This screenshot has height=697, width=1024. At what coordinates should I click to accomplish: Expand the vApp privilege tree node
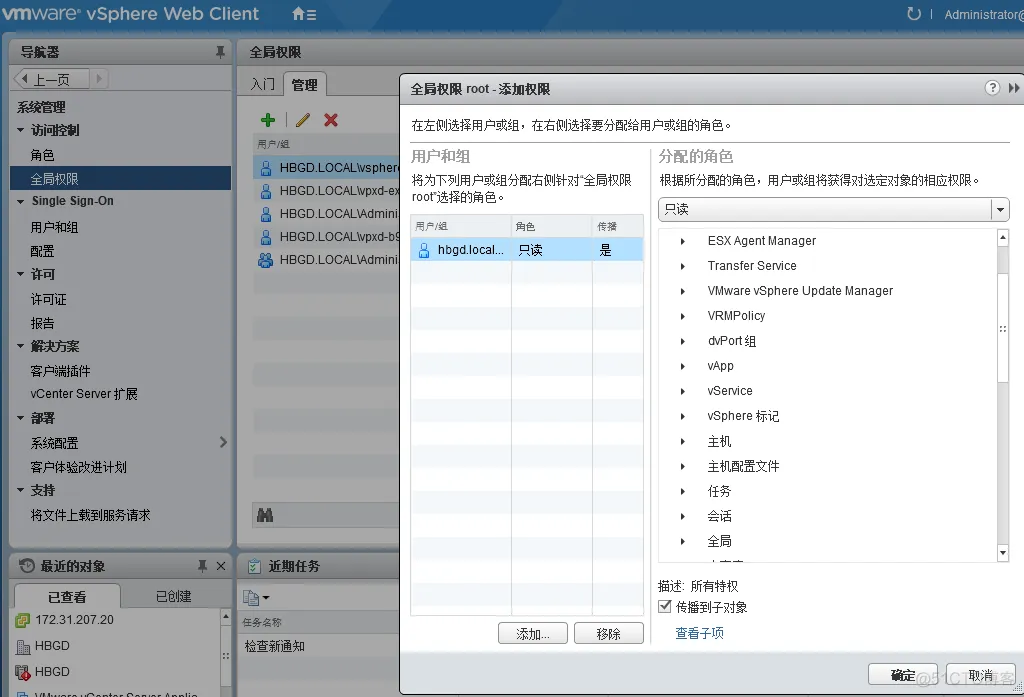click(x=683, y=366)
